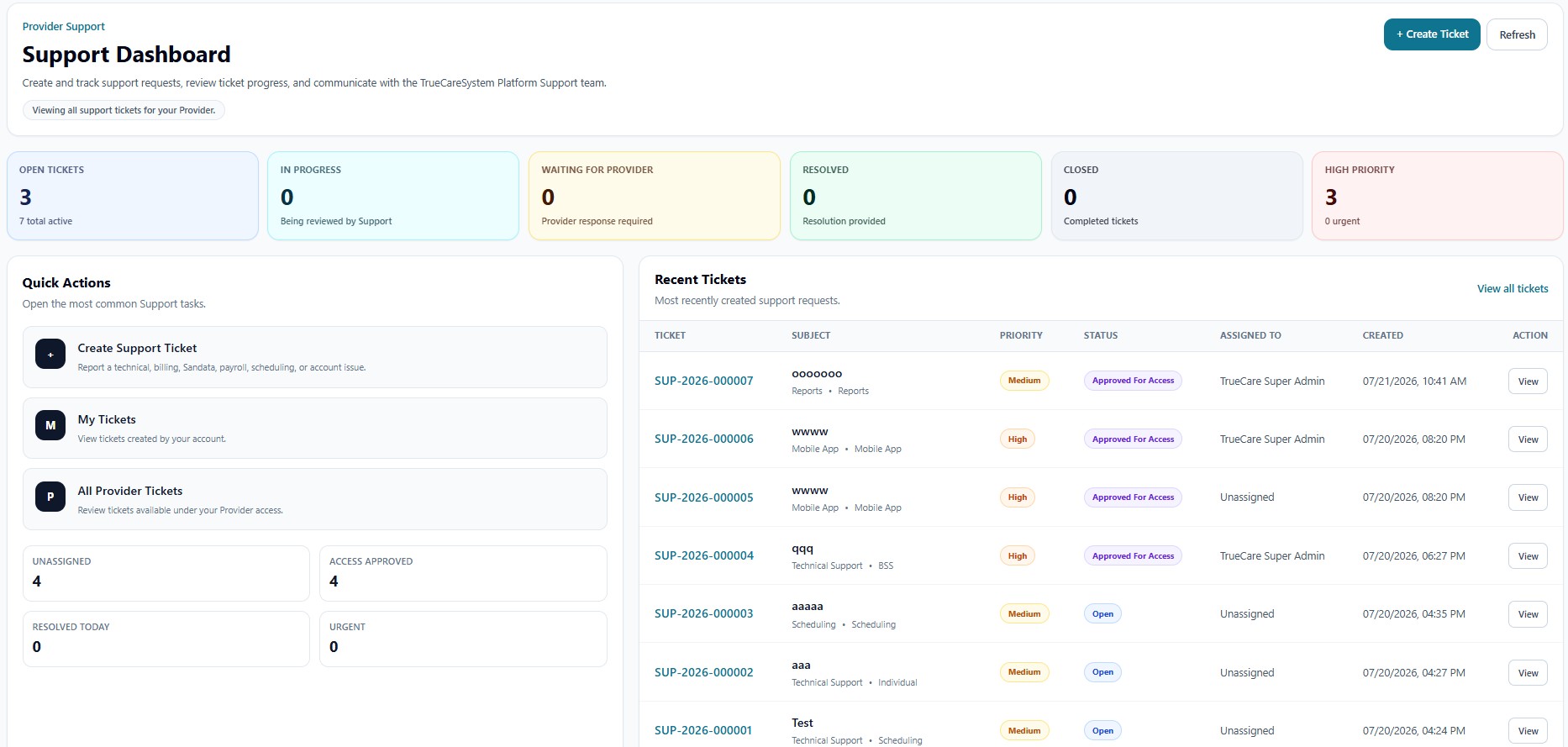This screenshot has width=1568, height=747.
Task: Click subject 'Test' in the tickets table
Action: pos(802,723)
